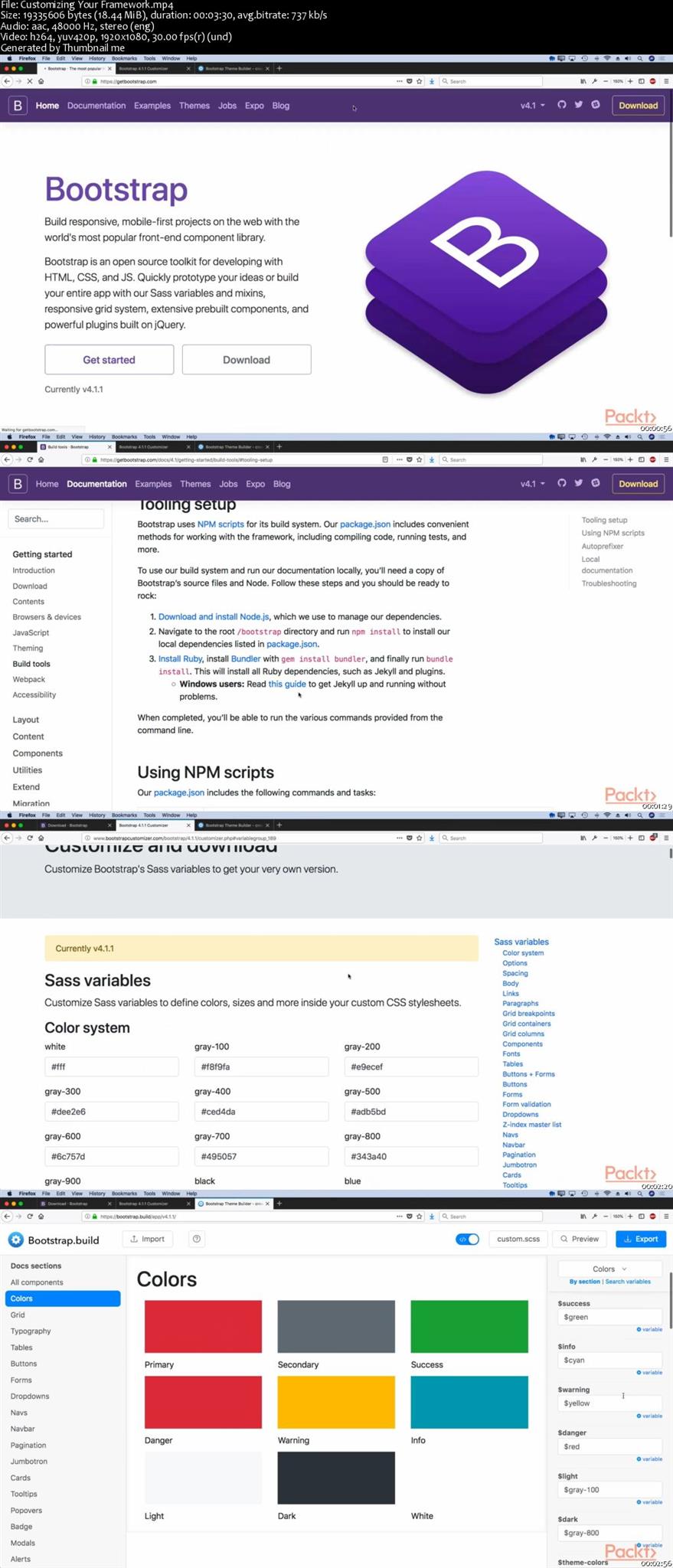Open 'Grid breakpoints' link in Sass variables list
Image resolution: width=673 pixels, height=1568 pixels.
pyautogui.click(x=528, y=1013)
